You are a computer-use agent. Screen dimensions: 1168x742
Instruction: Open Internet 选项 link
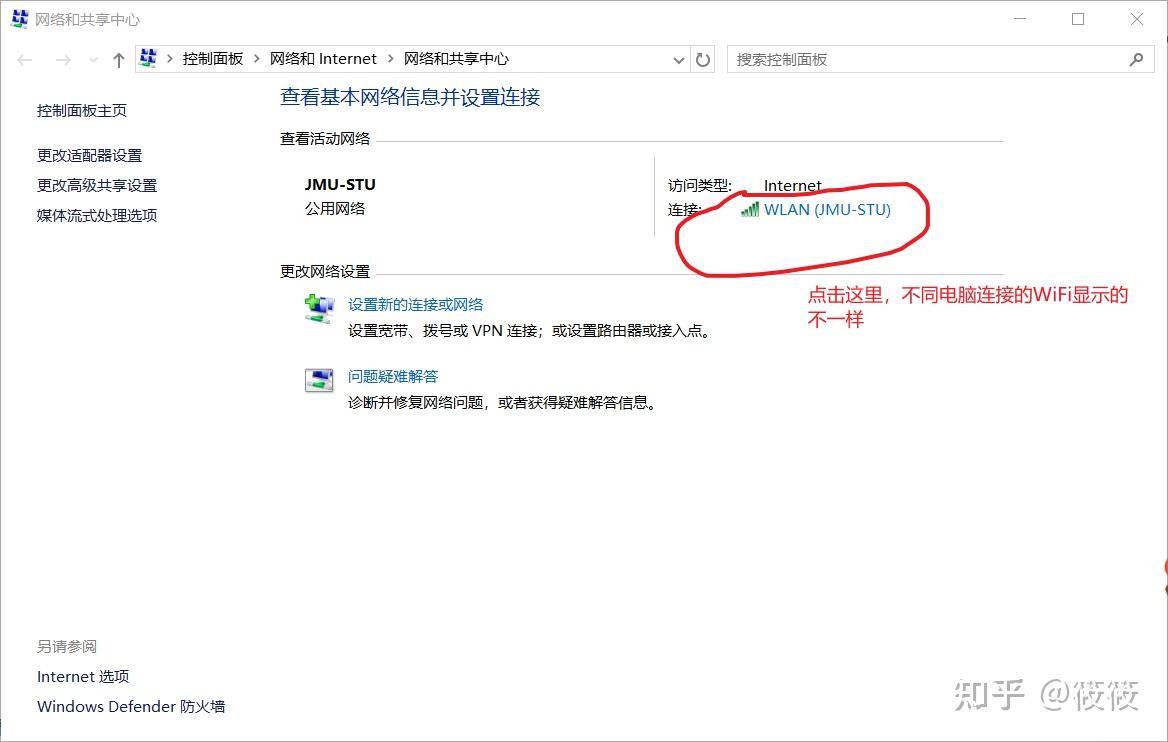pyautogui.click(x=83, y=676)
